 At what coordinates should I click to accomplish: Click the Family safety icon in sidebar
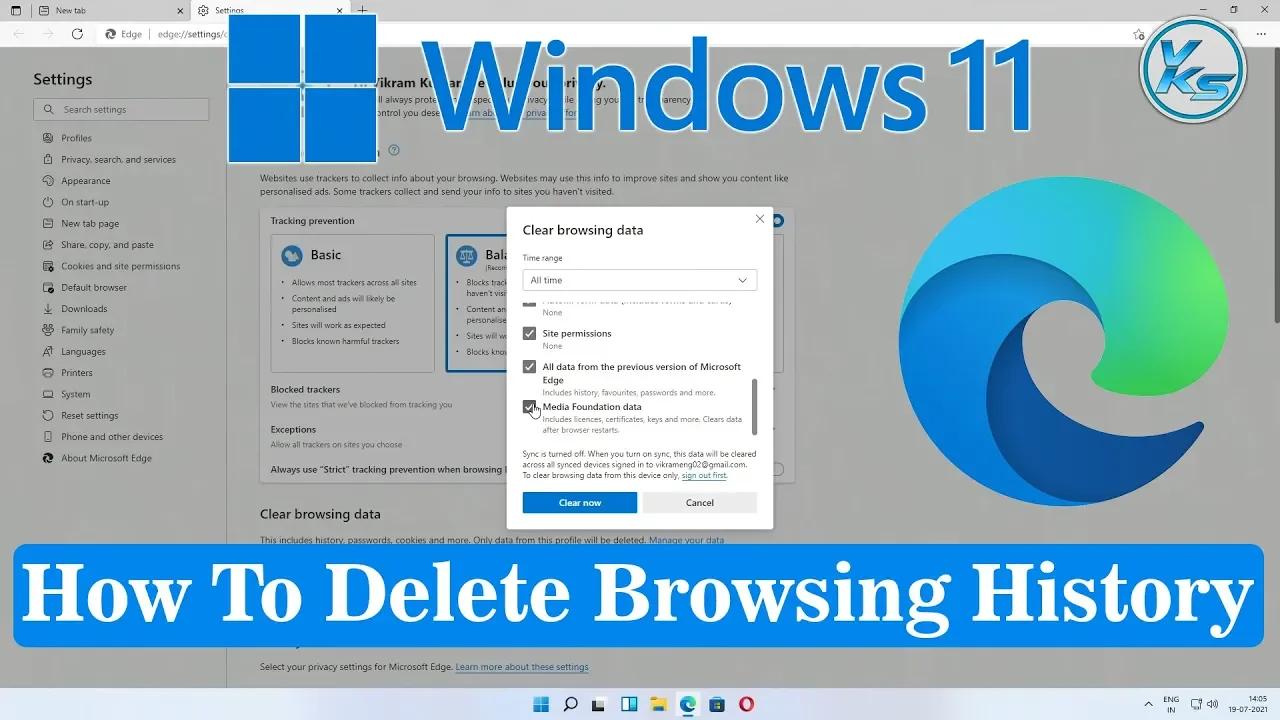tap(48, 330)
